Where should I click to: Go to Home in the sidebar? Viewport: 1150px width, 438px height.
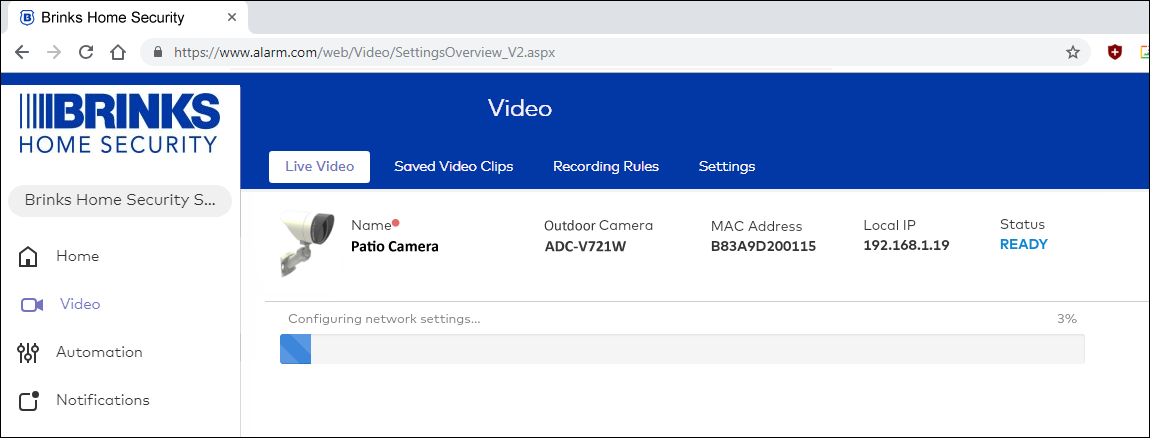78,256
